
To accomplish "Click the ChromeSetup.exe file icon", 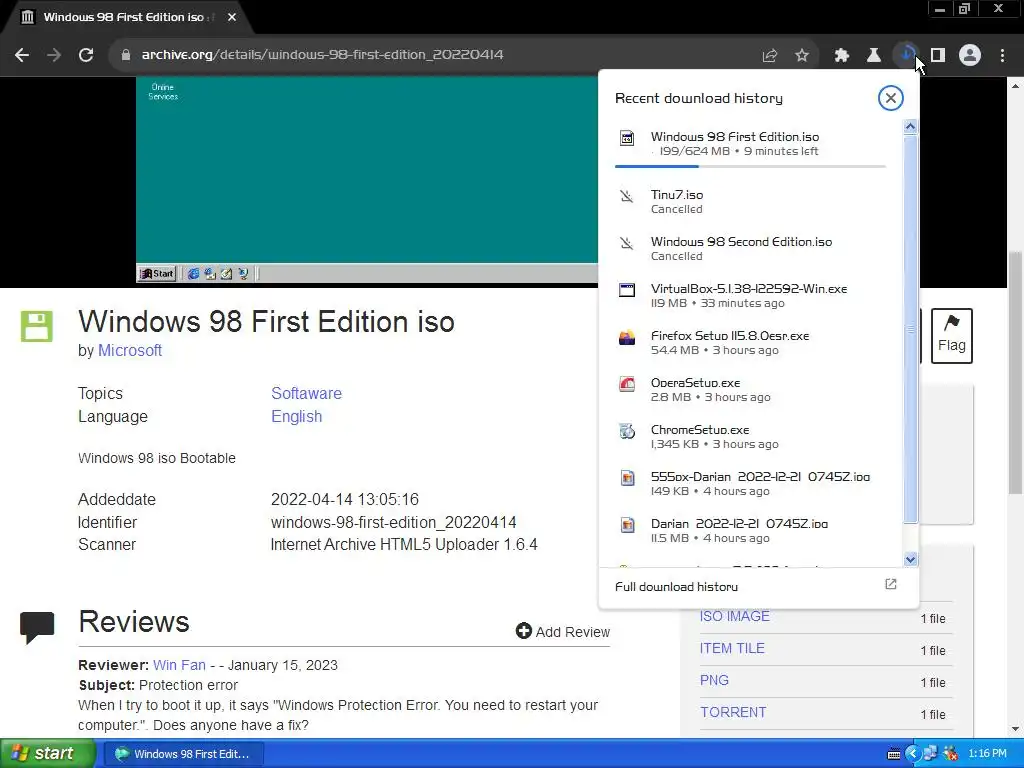I will click(x=627, y=431).
